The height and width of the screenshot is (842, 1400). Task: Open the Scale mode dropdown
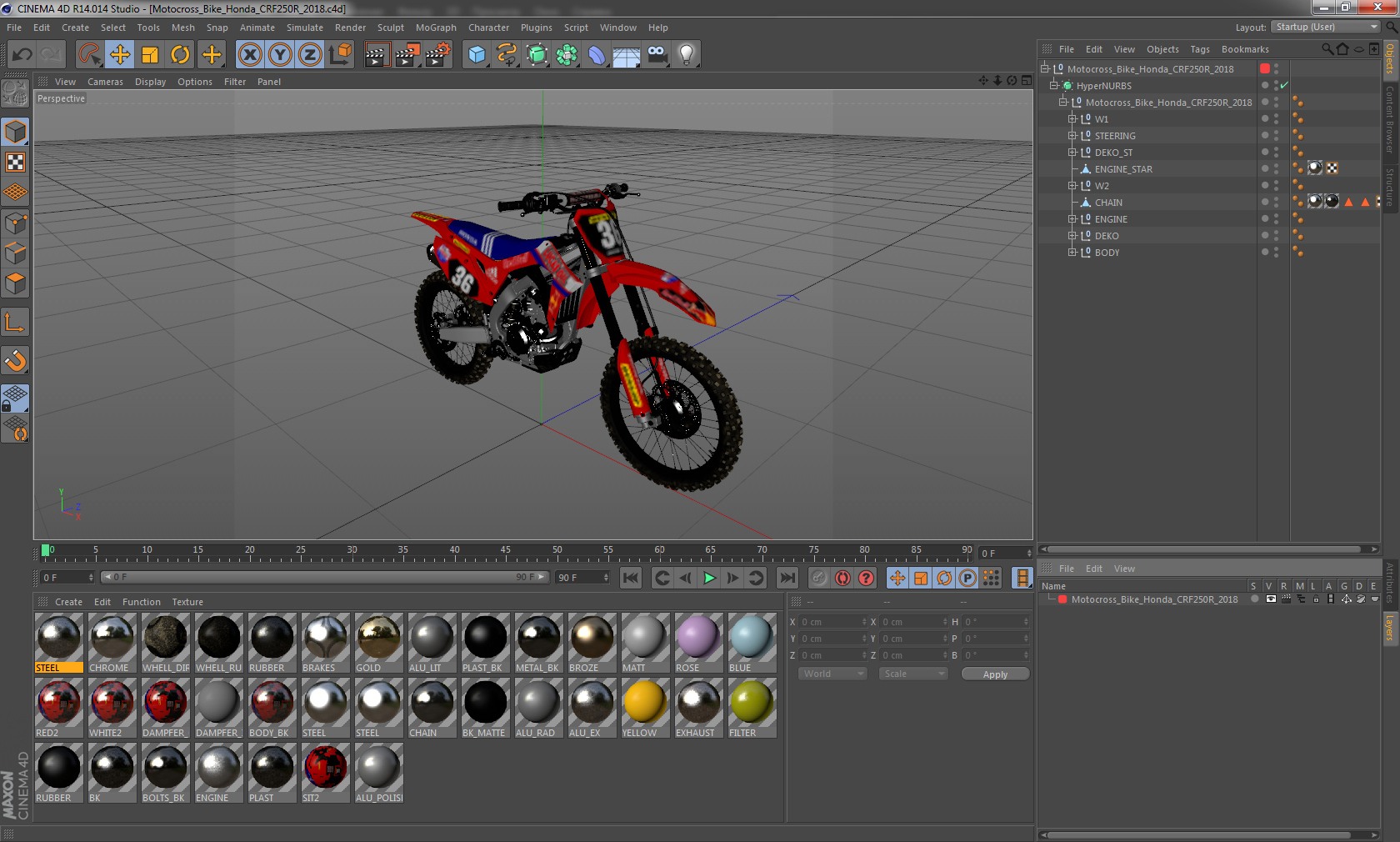coord(913,674)
